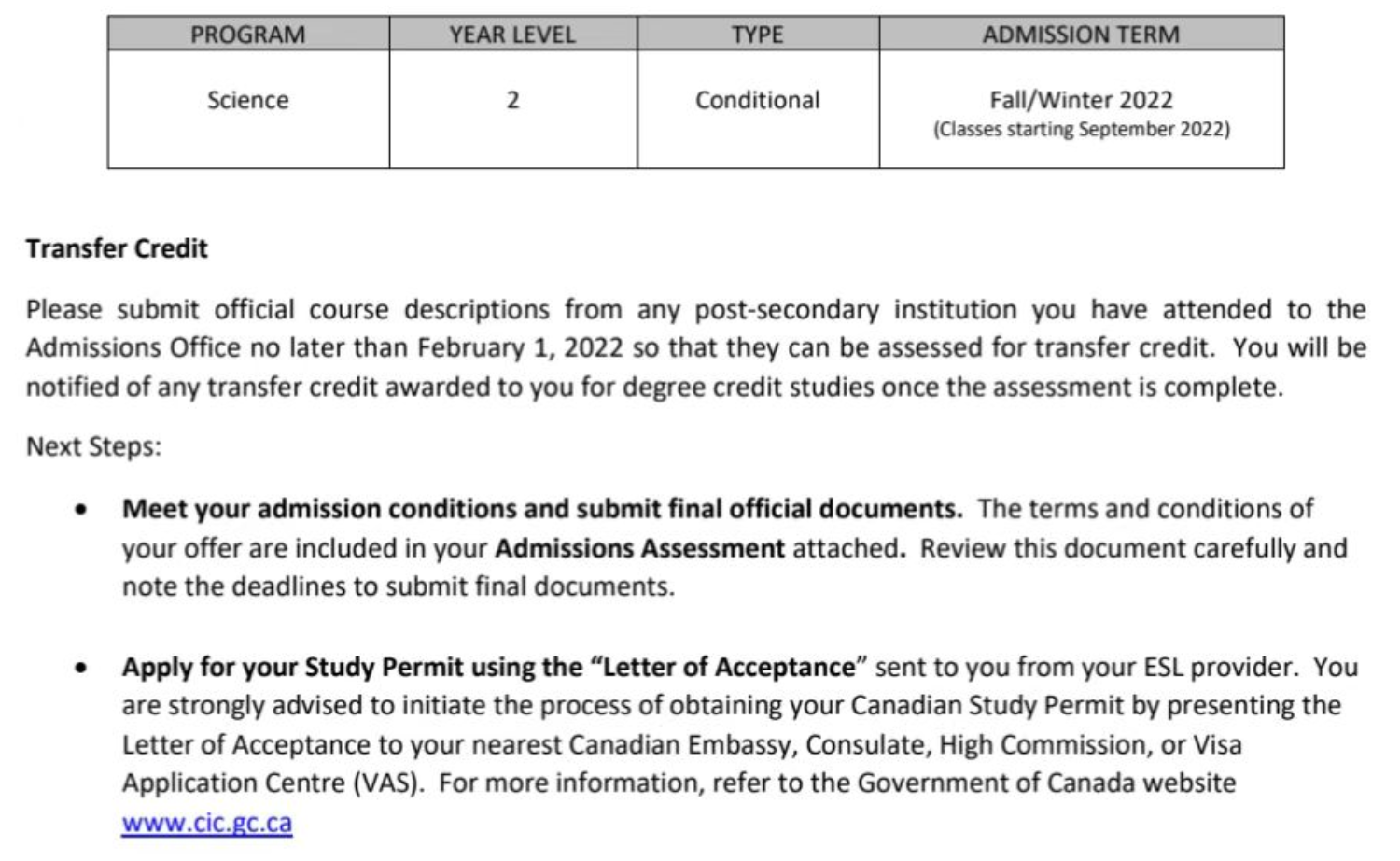This screenshot has height=861, width=1400.
Task: Click the Application Centre (VAS) text
Action: [272, 783]
